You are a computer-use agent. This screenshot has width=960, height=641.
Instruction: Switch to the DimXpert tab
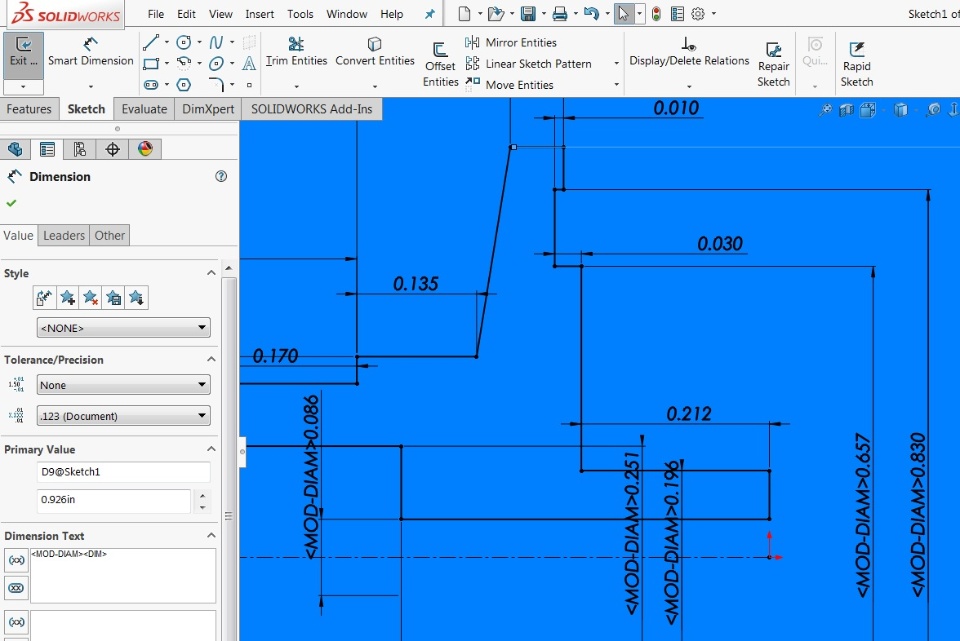coord(208,109)
